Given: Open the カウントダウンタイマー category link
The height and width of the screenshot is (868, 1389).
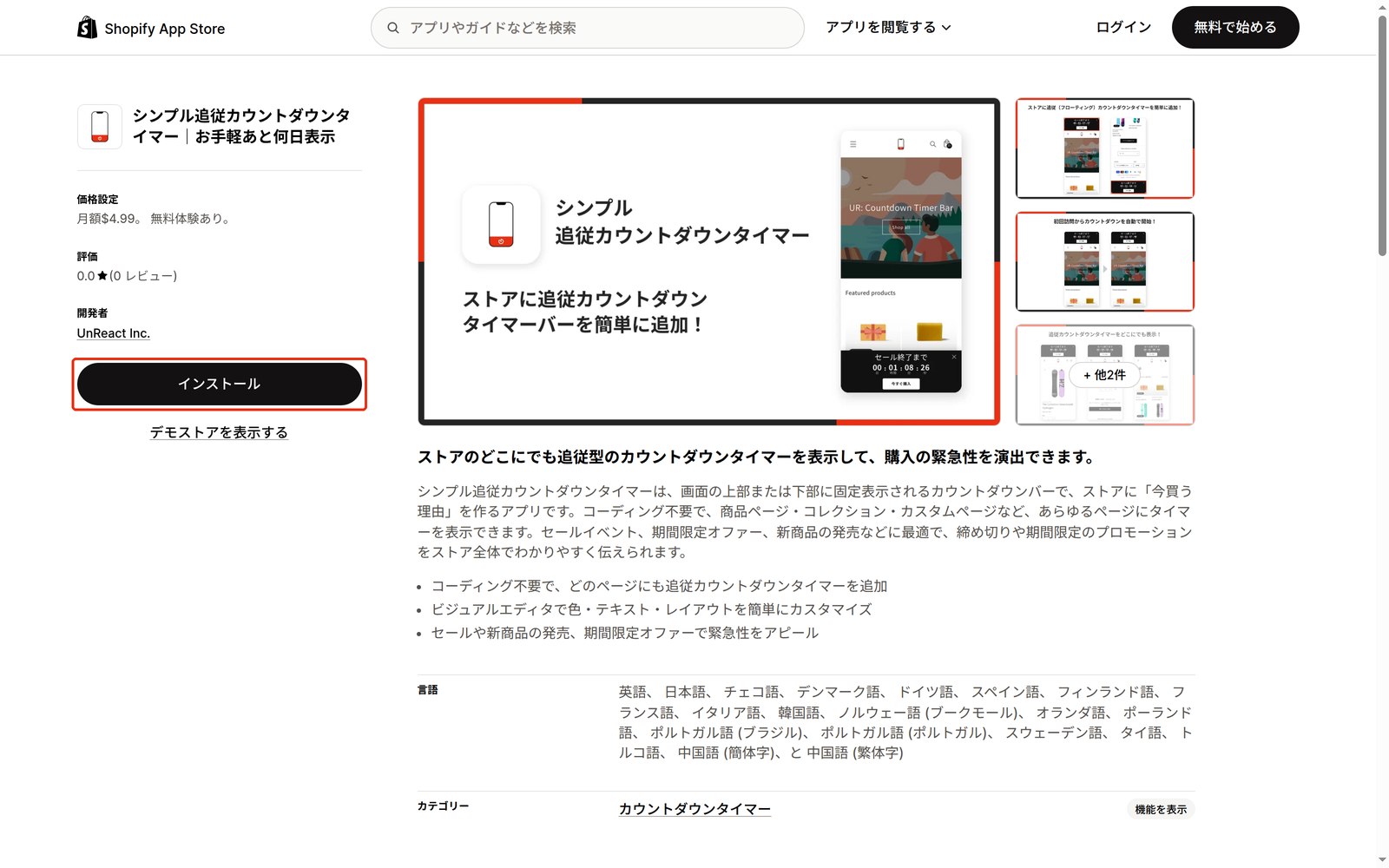Looking at the screenshot, I should point(694,809).
